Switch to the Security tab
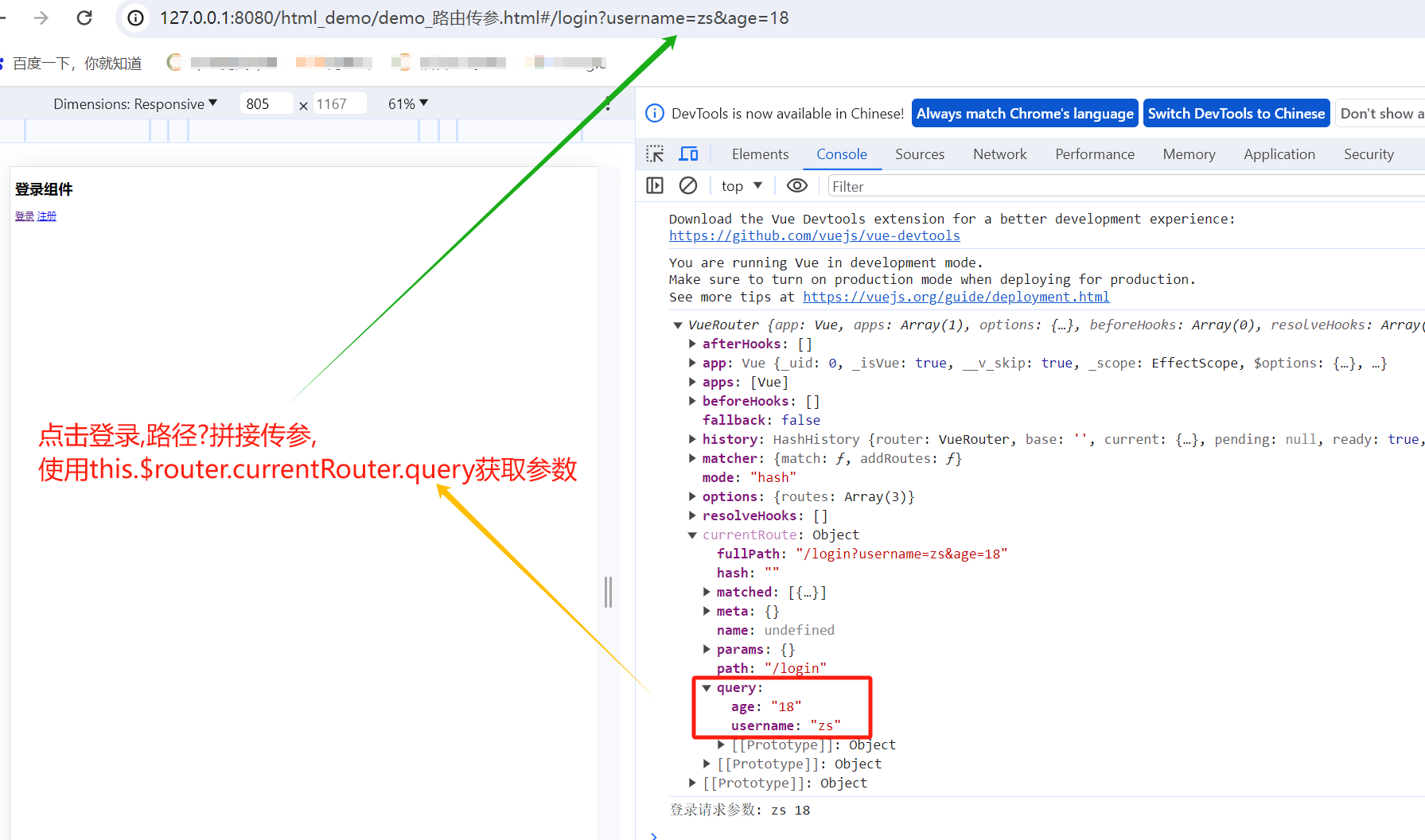 tap(1369, 154)
